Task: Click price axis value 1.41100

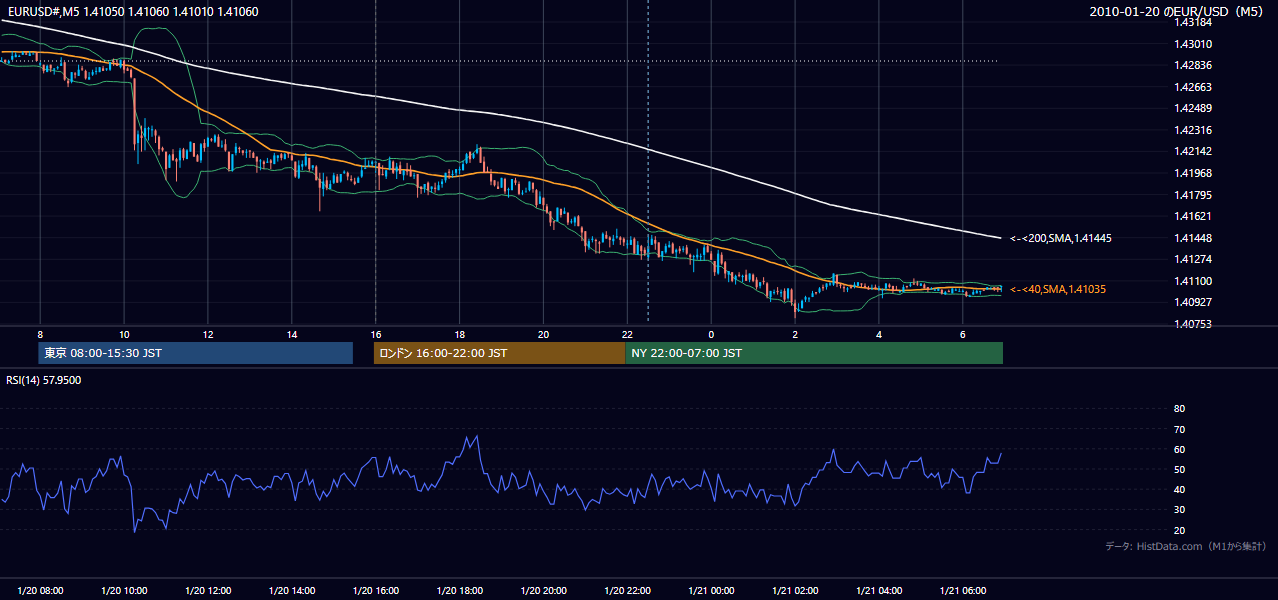Action: pyautogui.click(x=1192, y=281)
